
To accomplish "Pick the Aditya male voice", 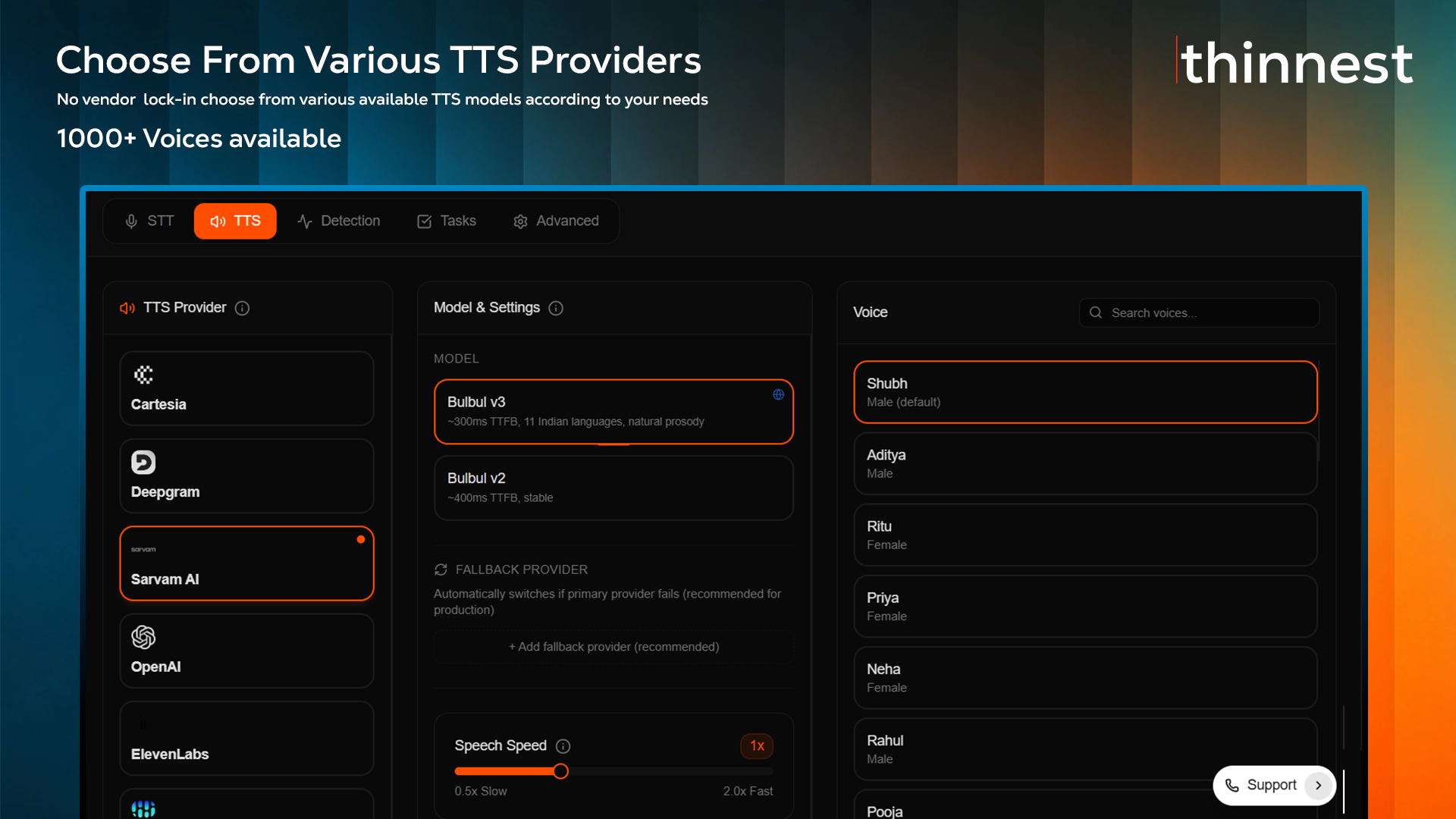I will 1085,463.
